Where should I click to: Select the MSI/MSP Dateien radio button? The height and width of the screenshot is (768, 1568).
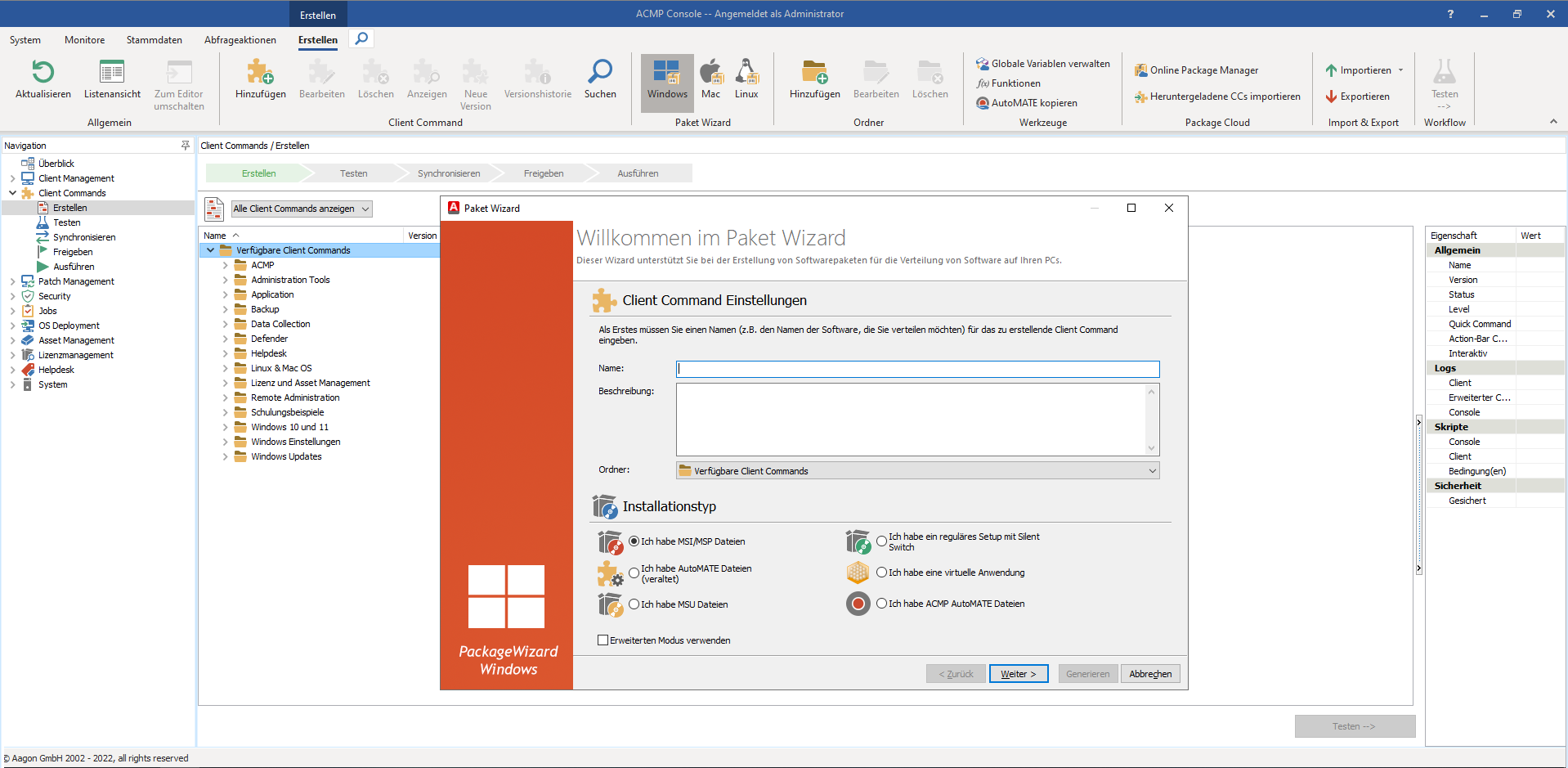point(634,541)
